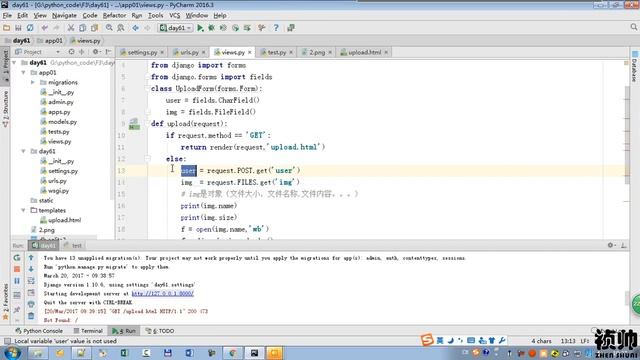
Task: Click the Save All toolbar icon
Action: [x=18, y=28]
